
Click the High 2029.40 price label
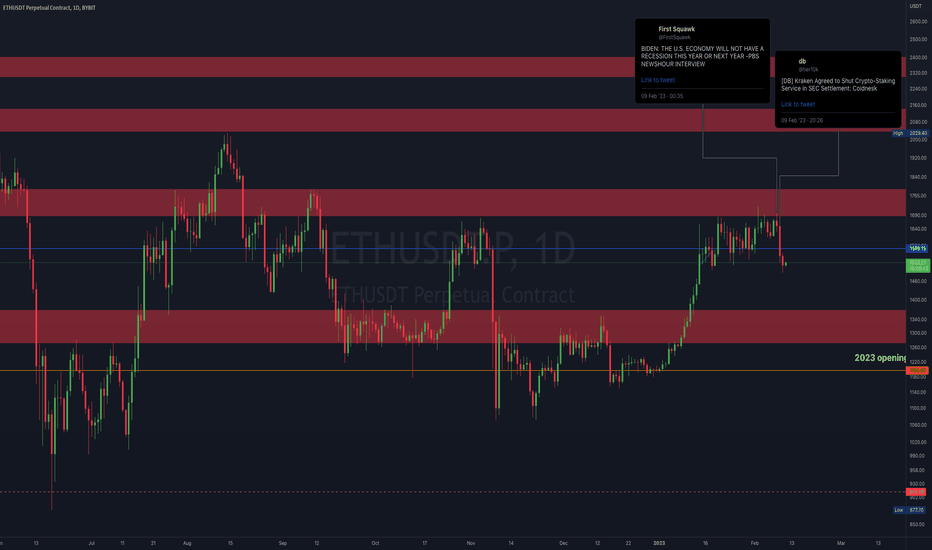[x=909, y=133]
